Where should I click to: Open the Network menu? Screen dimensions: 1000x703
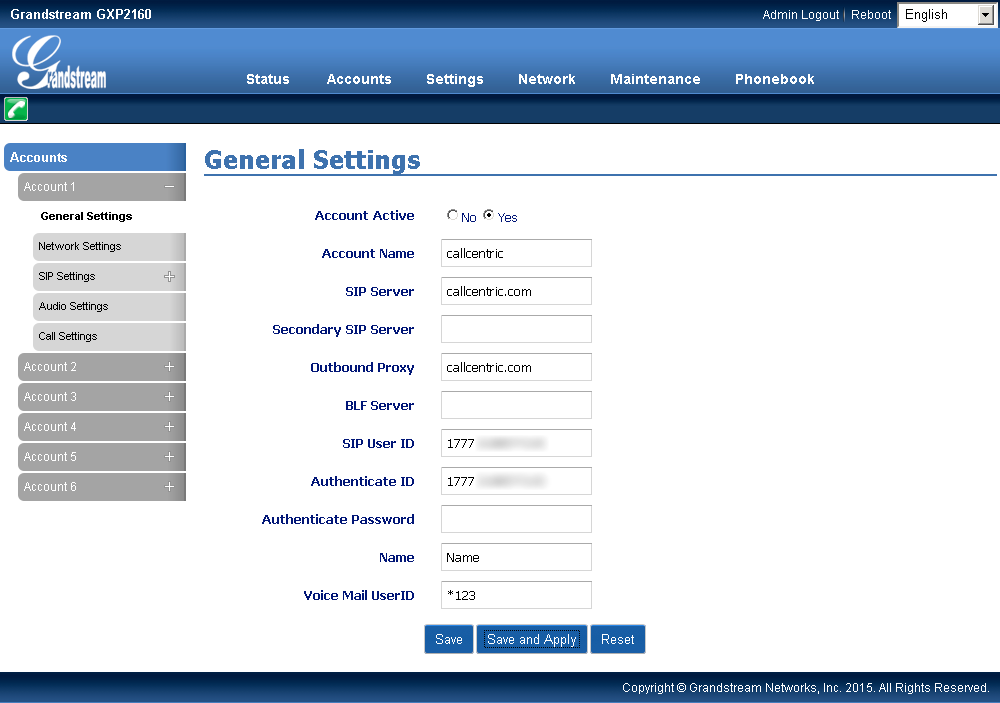tap(547, 79)
